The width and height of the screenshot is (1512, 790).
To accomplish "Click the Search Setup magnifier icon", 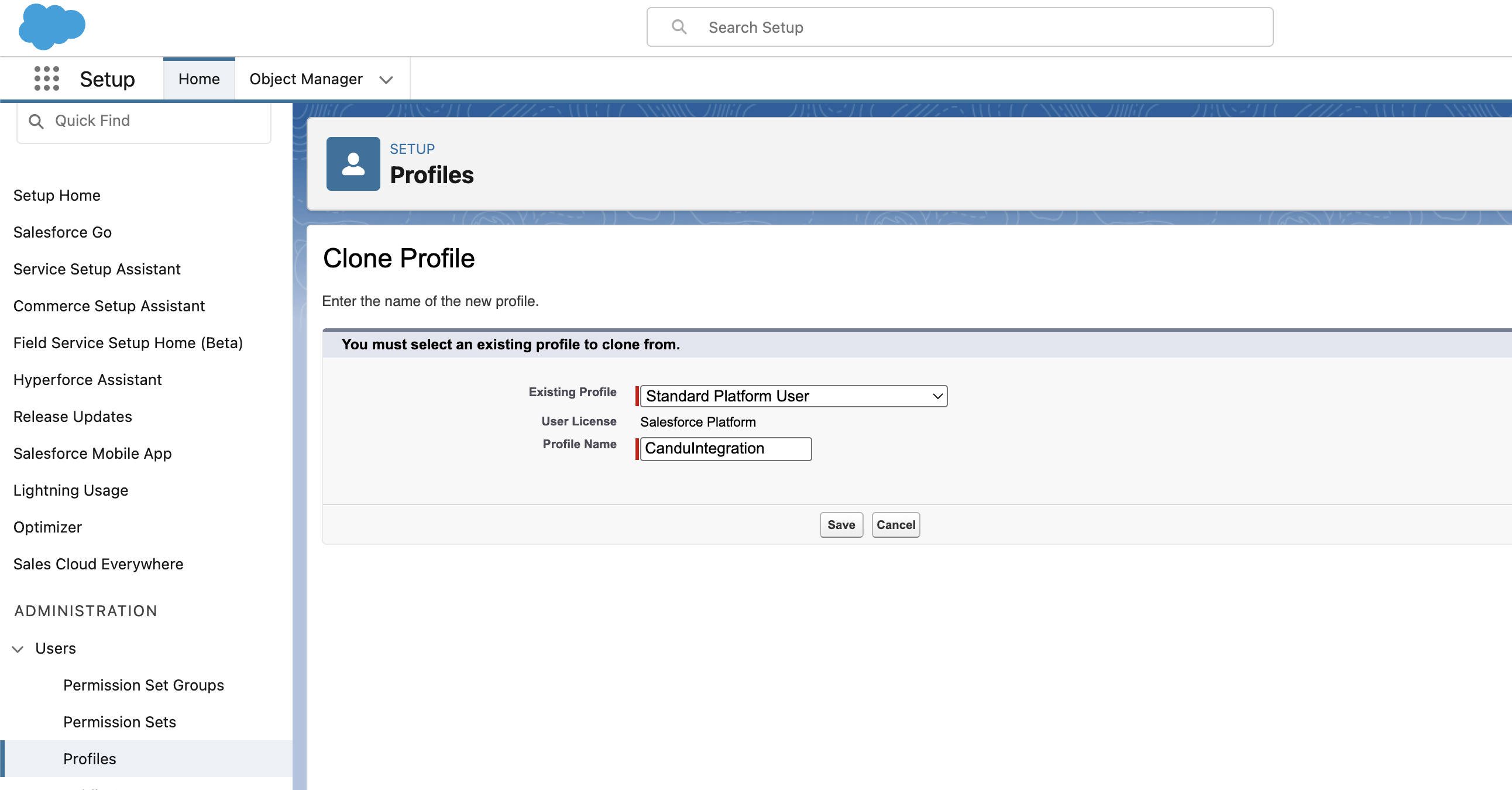I will [679, 27].
